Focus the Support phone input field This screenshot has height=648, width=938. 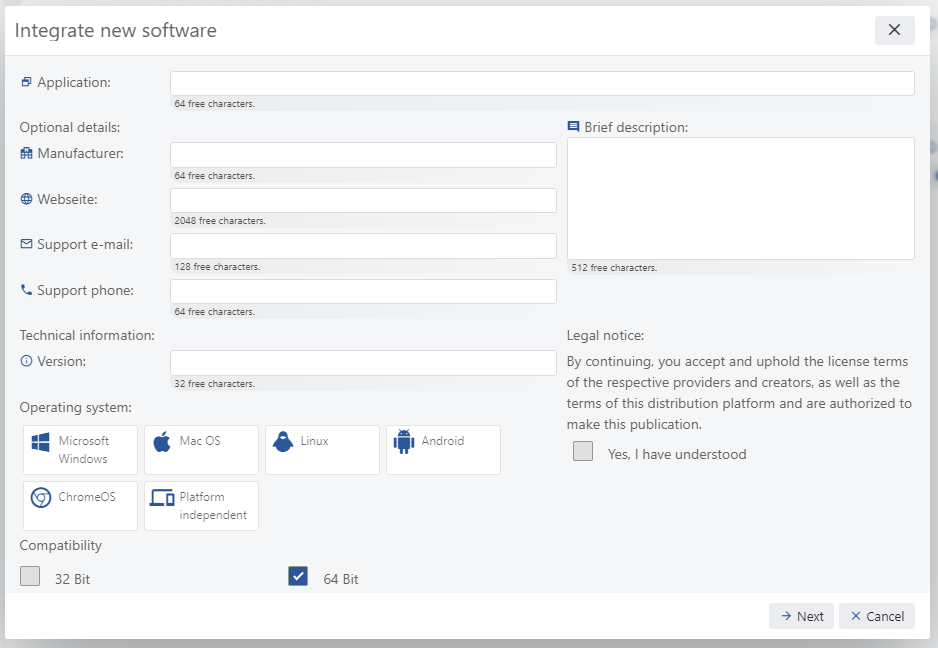coord(363,291)
